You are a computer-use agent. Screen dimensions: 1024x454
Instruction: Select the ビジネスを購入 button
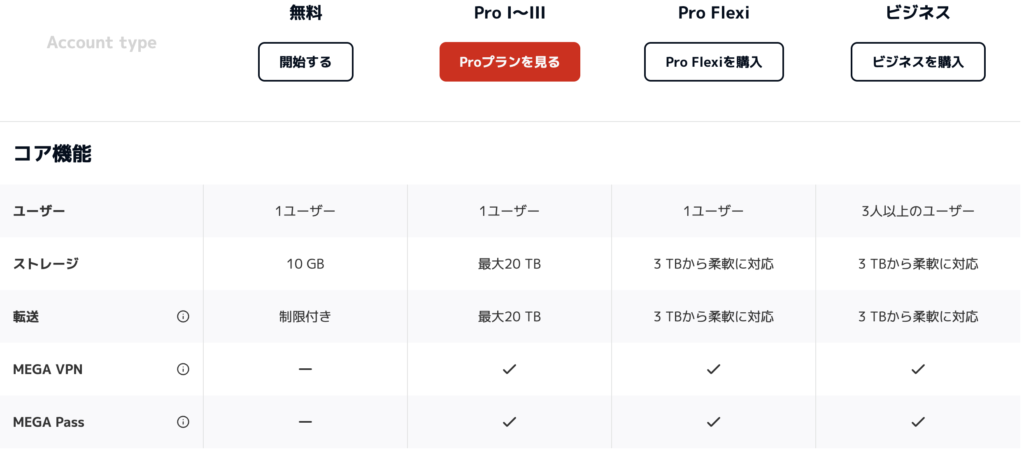pyautogui.click(x=918, y=62)
